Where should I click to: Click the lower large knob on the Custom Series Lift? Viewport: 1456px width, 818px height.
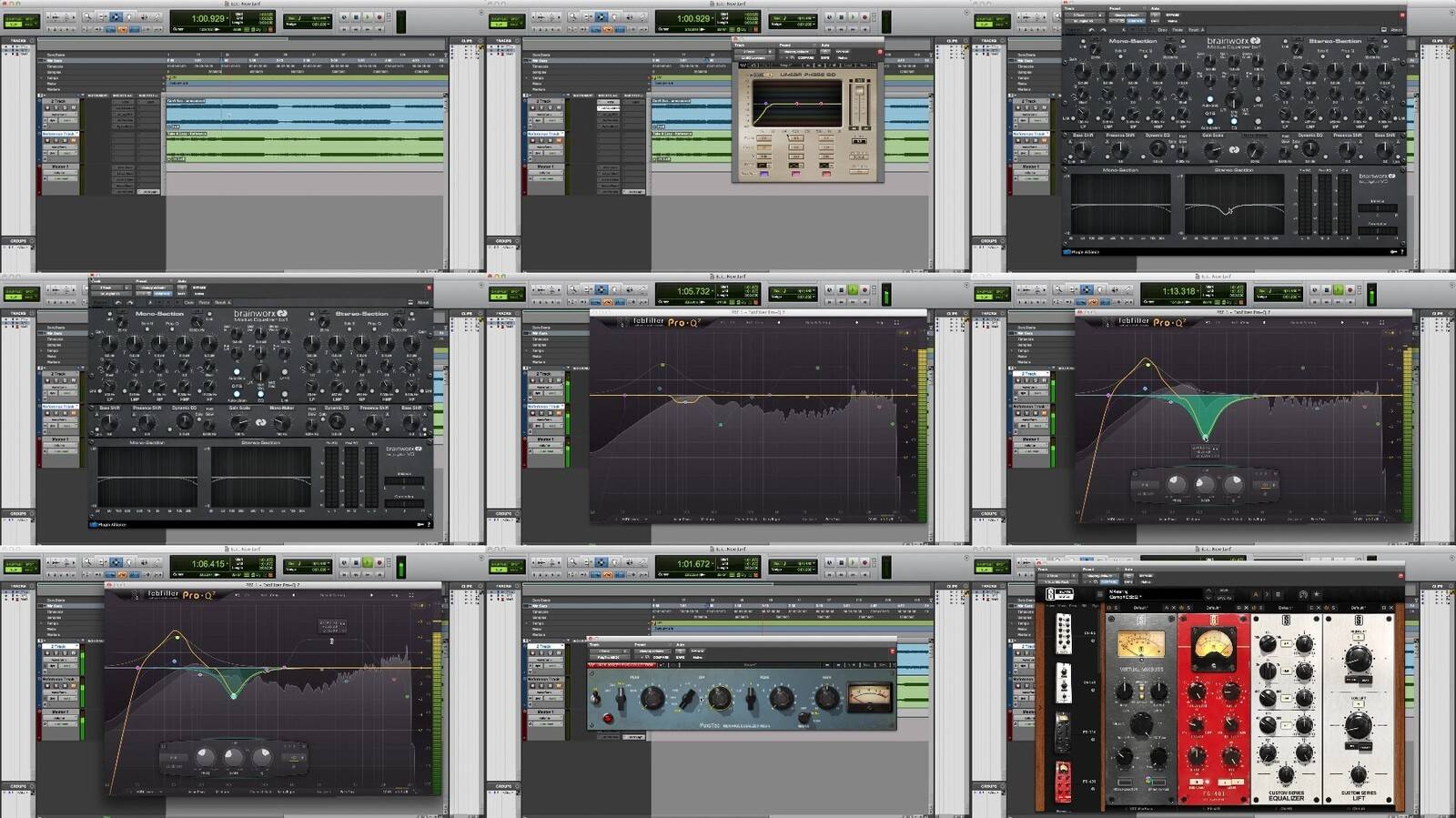pyautogui.click(x=1358, y=726)
